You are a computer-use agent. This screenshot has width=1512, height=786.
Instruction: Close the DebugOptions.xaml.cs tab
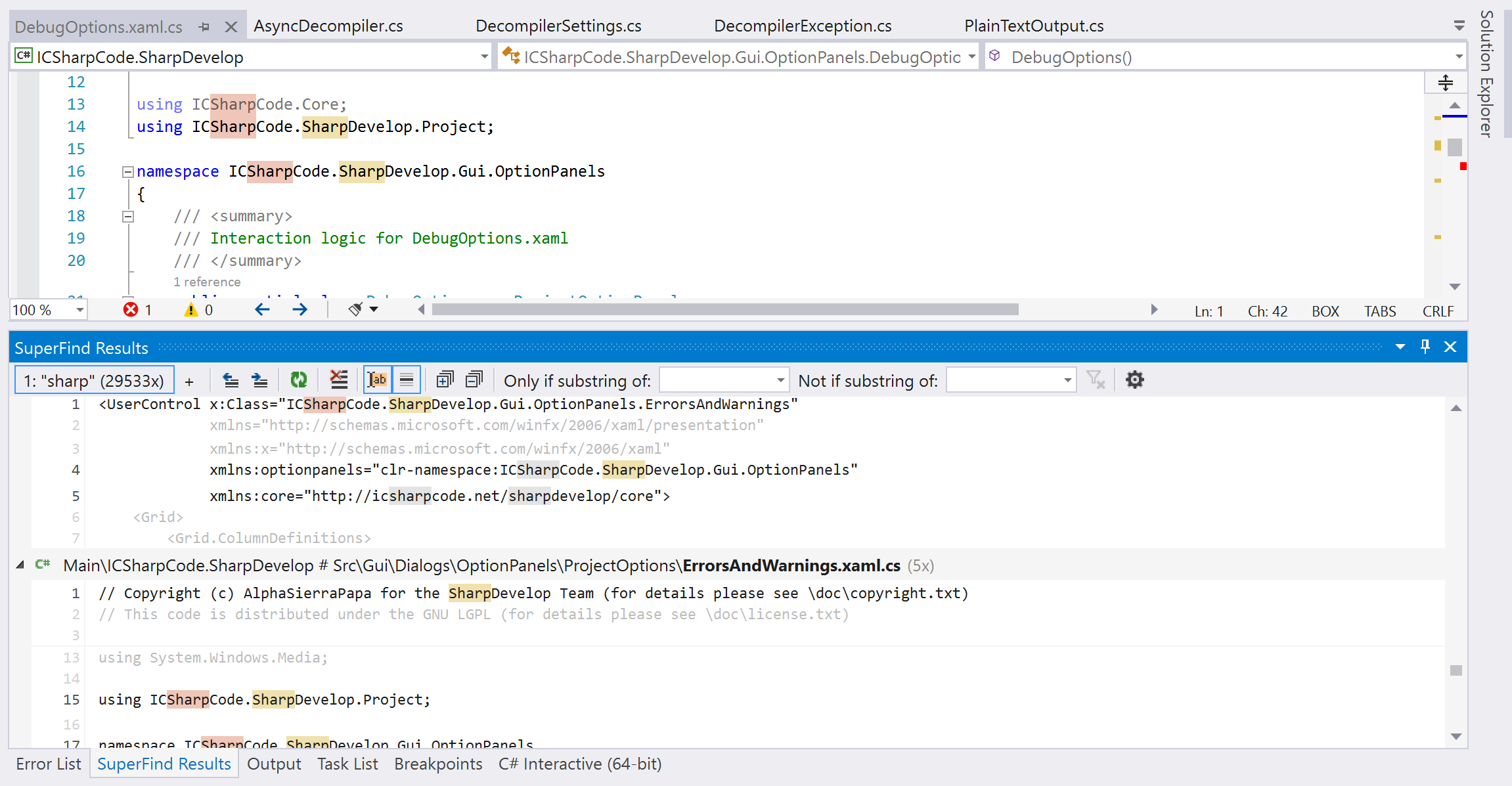coord(231,27)
